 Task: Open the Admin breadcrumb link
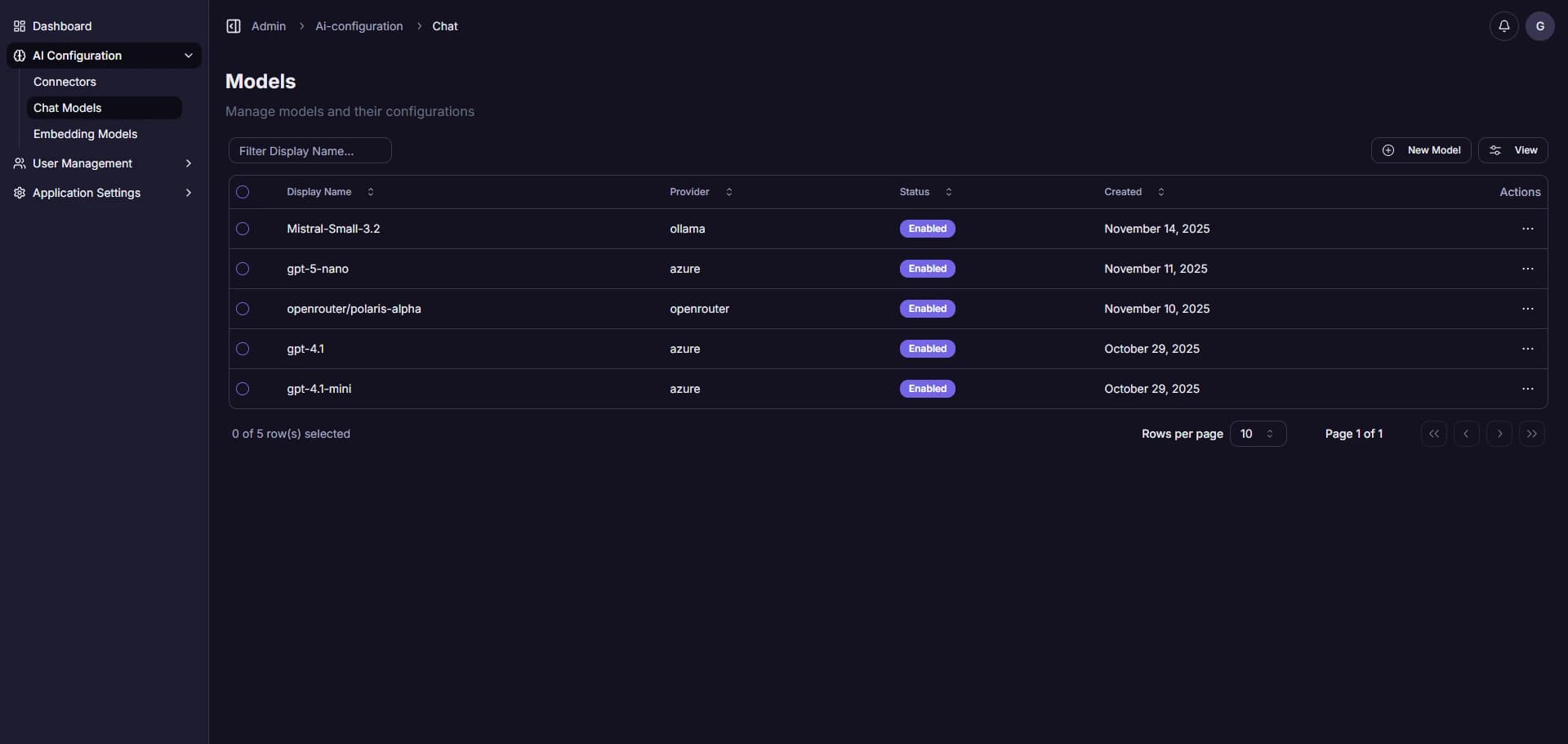pyautogui.click(x=268, y=25)
